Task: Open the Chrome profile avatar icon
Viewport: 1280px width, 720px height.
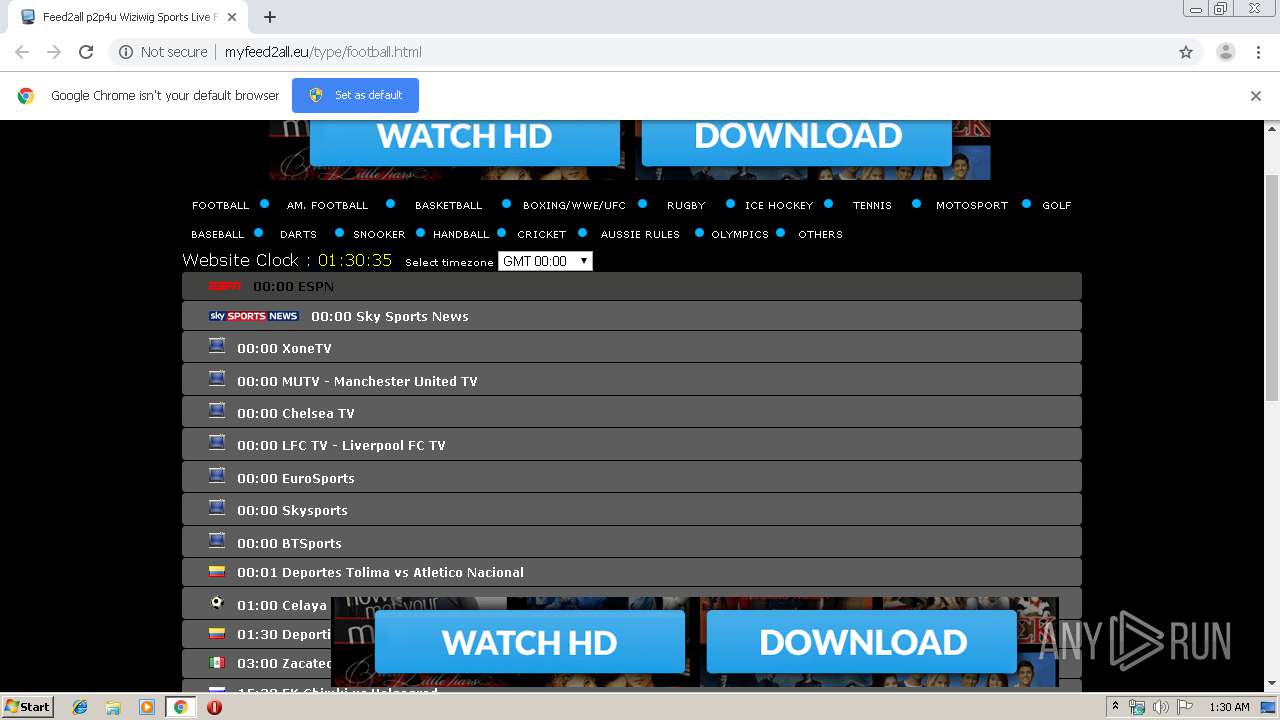Action: tap(1225, 52)
